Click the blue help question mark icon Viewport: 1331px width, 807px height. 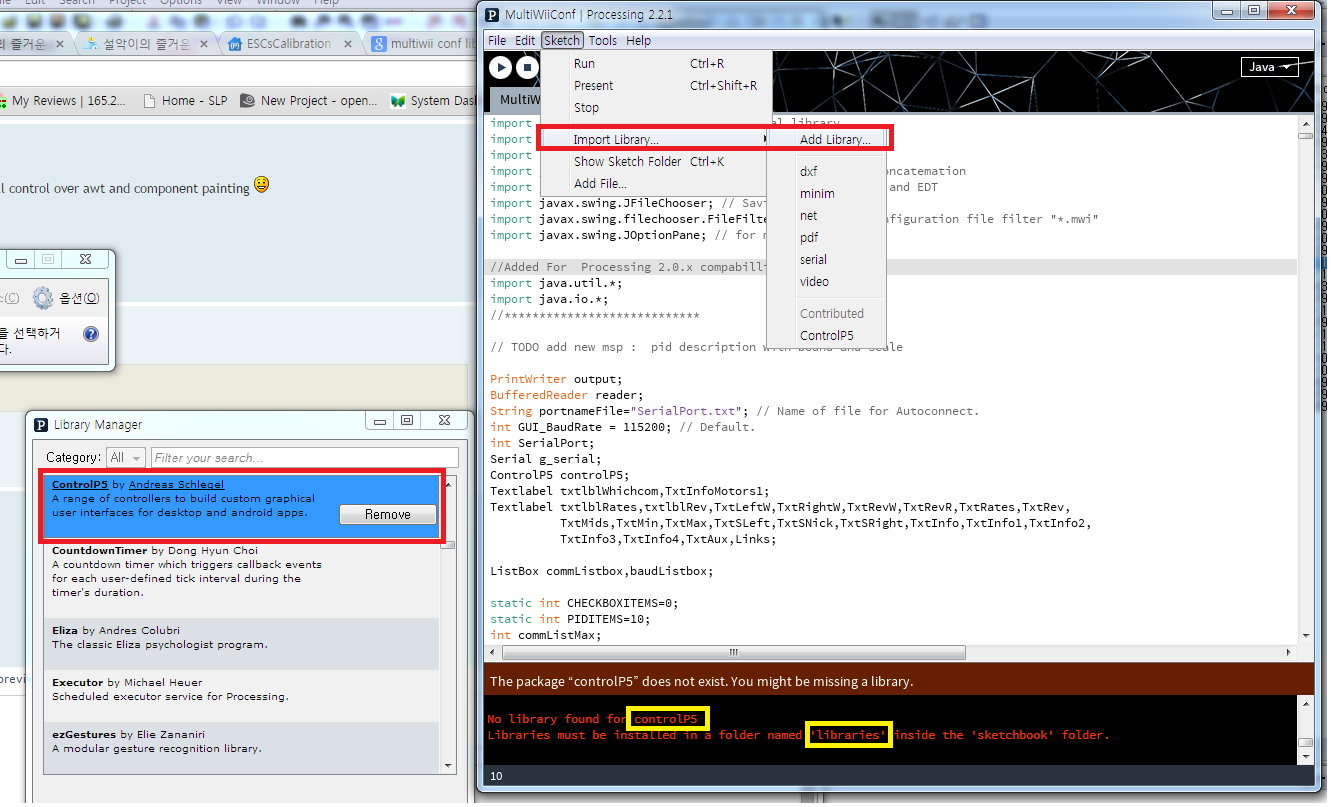pyautogui.click(x=91, y=334)
